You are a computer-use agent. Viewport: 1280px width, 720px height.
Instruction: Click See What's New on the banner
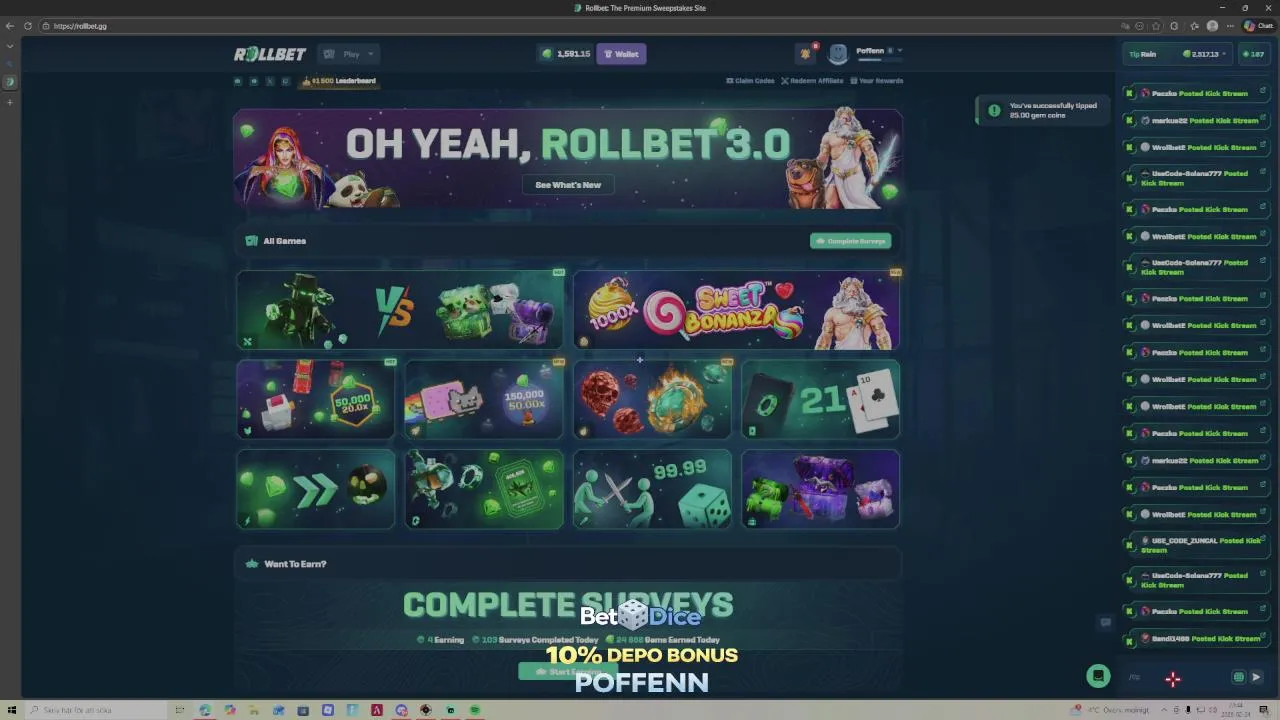point(568,185)
